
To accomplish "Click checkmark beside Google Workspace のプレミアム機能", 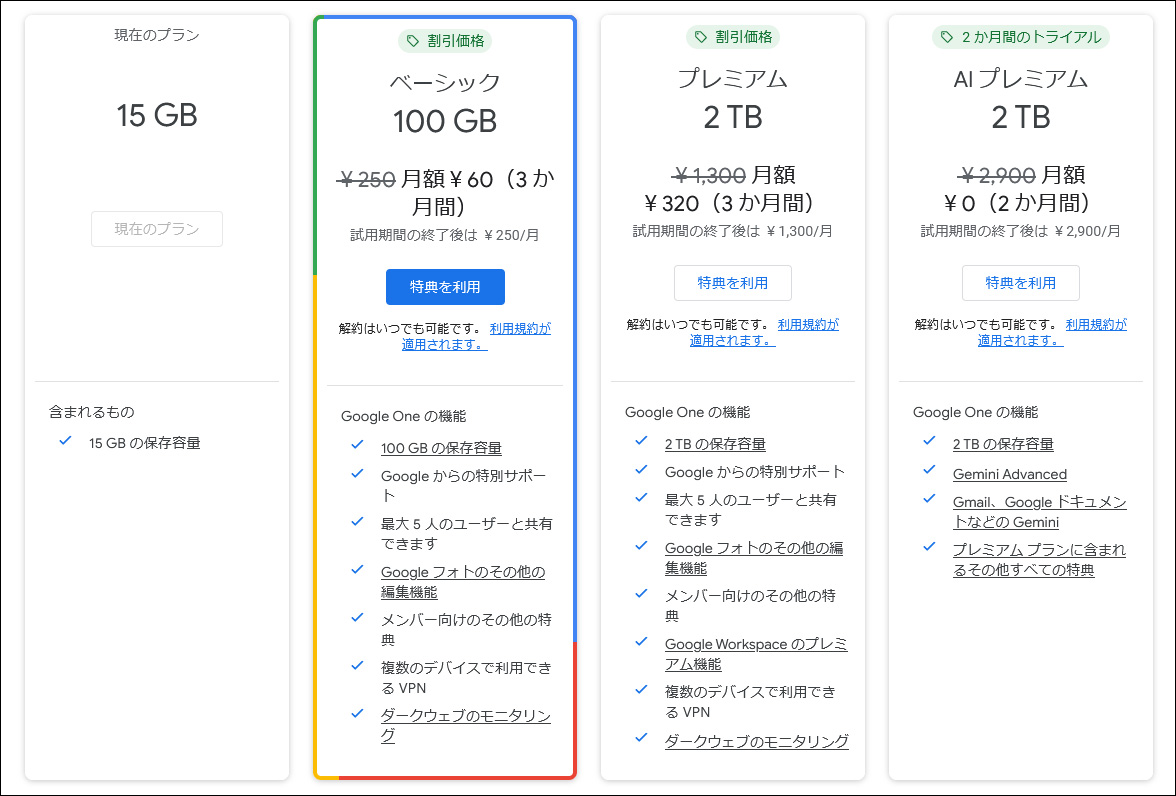I will point(641,641).
